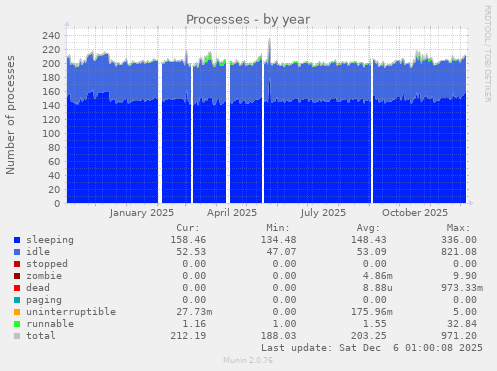This screenshot has height=371, width=497.
Task: Click the 'runnable' legend label
Action: pos(50,324)
